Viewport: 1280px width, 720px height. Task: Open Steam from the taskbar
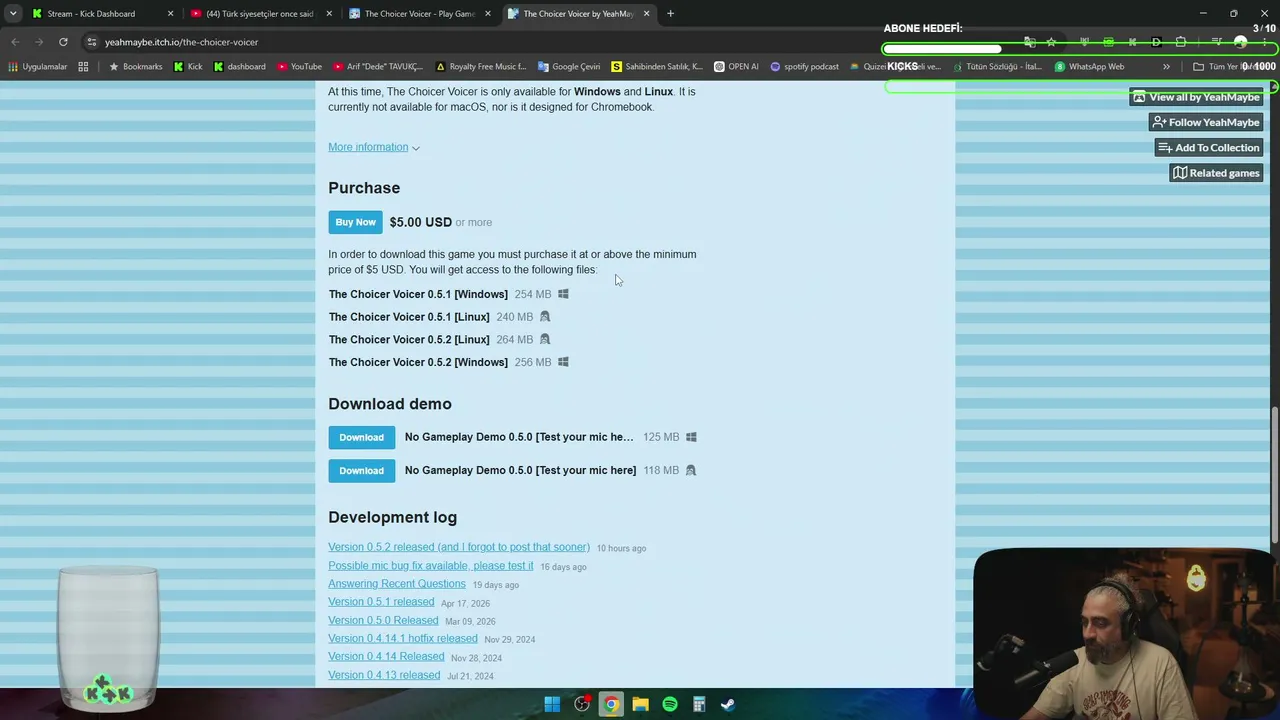728,704
